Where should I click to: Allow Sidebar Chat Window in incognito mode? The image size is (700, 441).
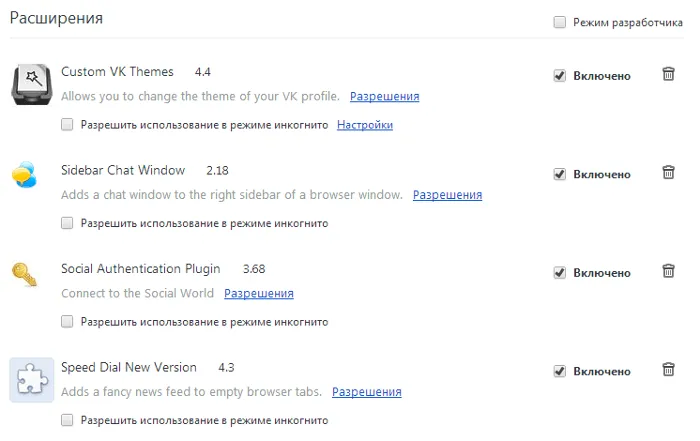67,223
